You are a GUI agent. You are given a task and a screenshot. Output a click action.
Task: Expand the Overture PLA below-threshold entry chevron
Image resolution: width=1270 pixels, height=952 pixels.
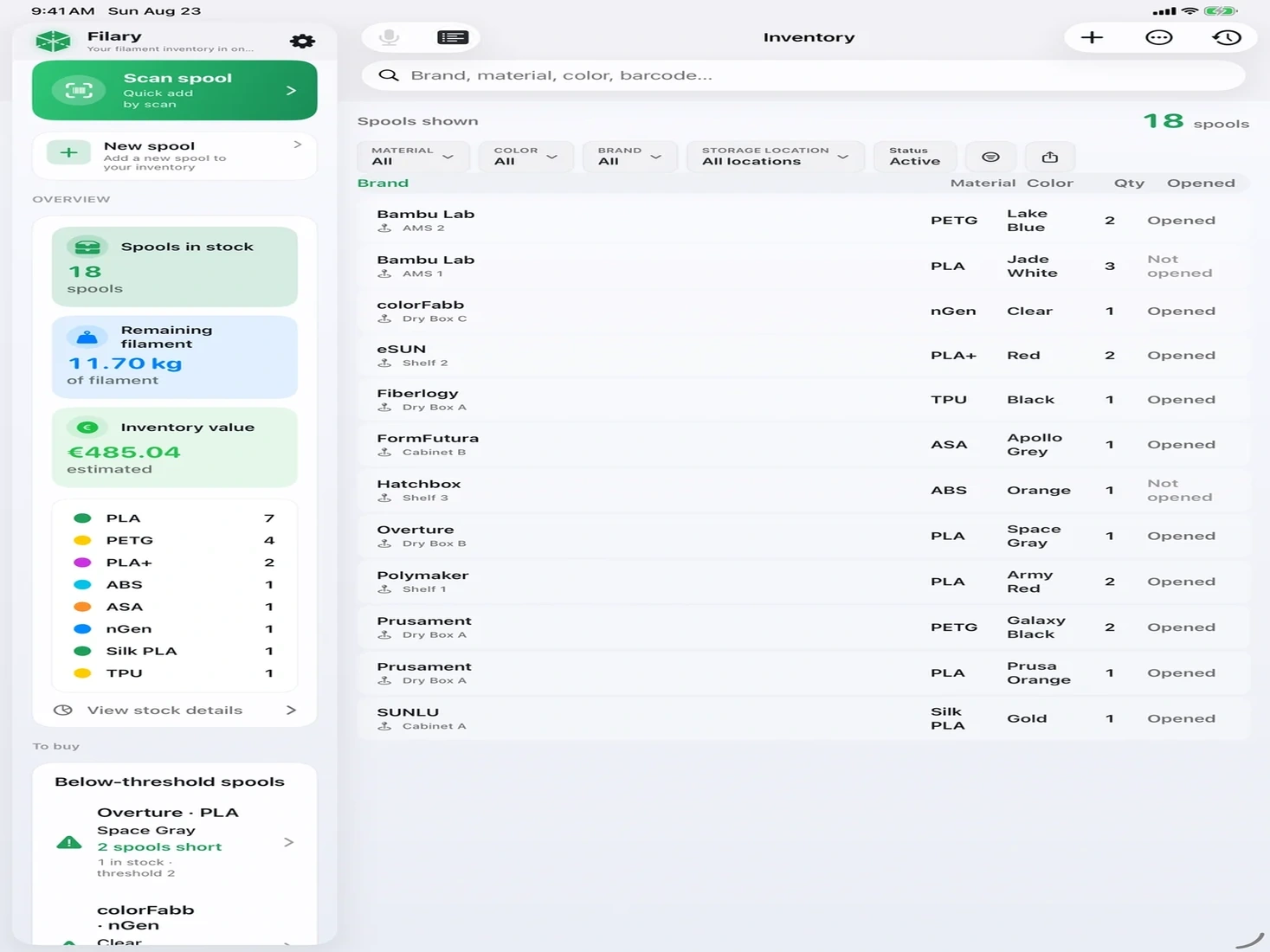pos(289,842)
